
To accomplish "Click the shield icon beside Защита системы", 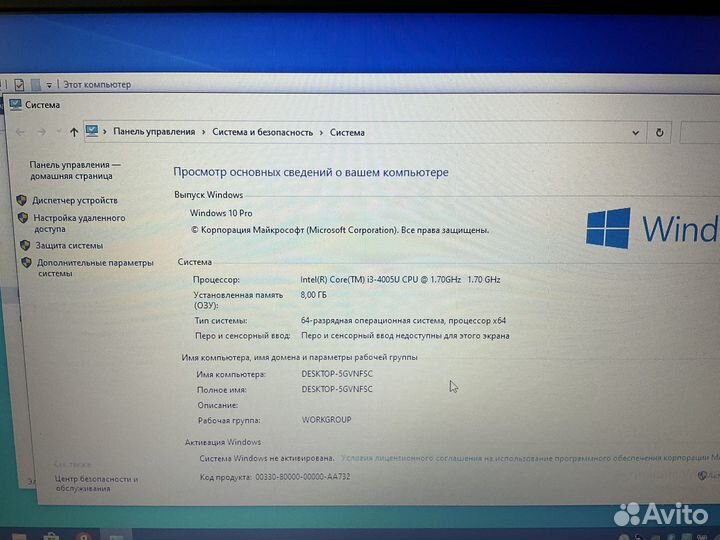I will click(25, 245).
